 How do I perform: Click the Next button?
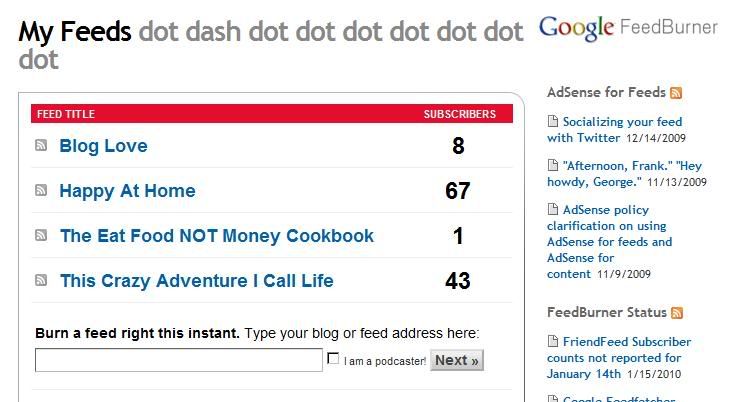[457, 360]
